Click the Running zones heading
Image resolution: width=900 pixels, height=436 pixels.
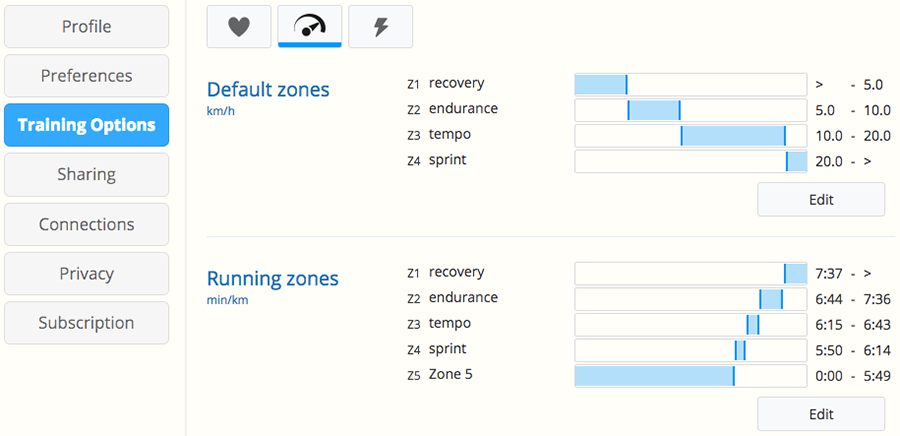[x=273, y=279]
